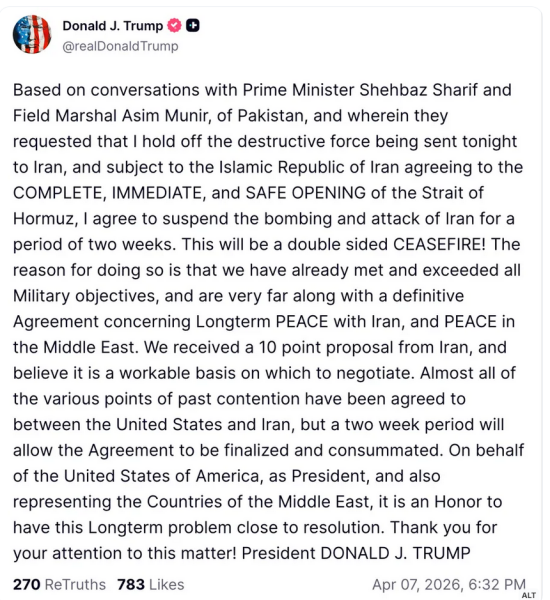Screen dimensions: 550x600
Task: Open Donald J. Trump's profile avatar
Action: [x=32, y=35]
